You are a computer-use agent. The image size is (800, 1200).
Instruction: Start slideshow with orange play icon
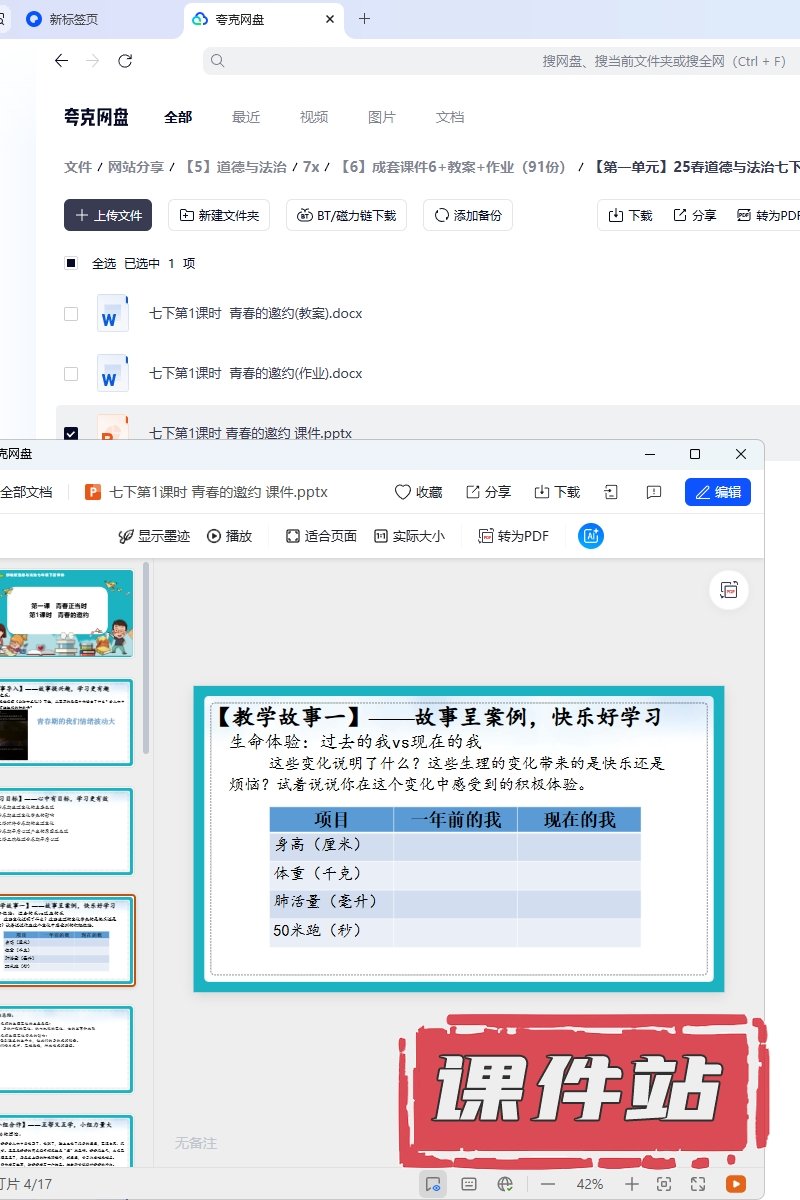click(x=735, y=1184)
